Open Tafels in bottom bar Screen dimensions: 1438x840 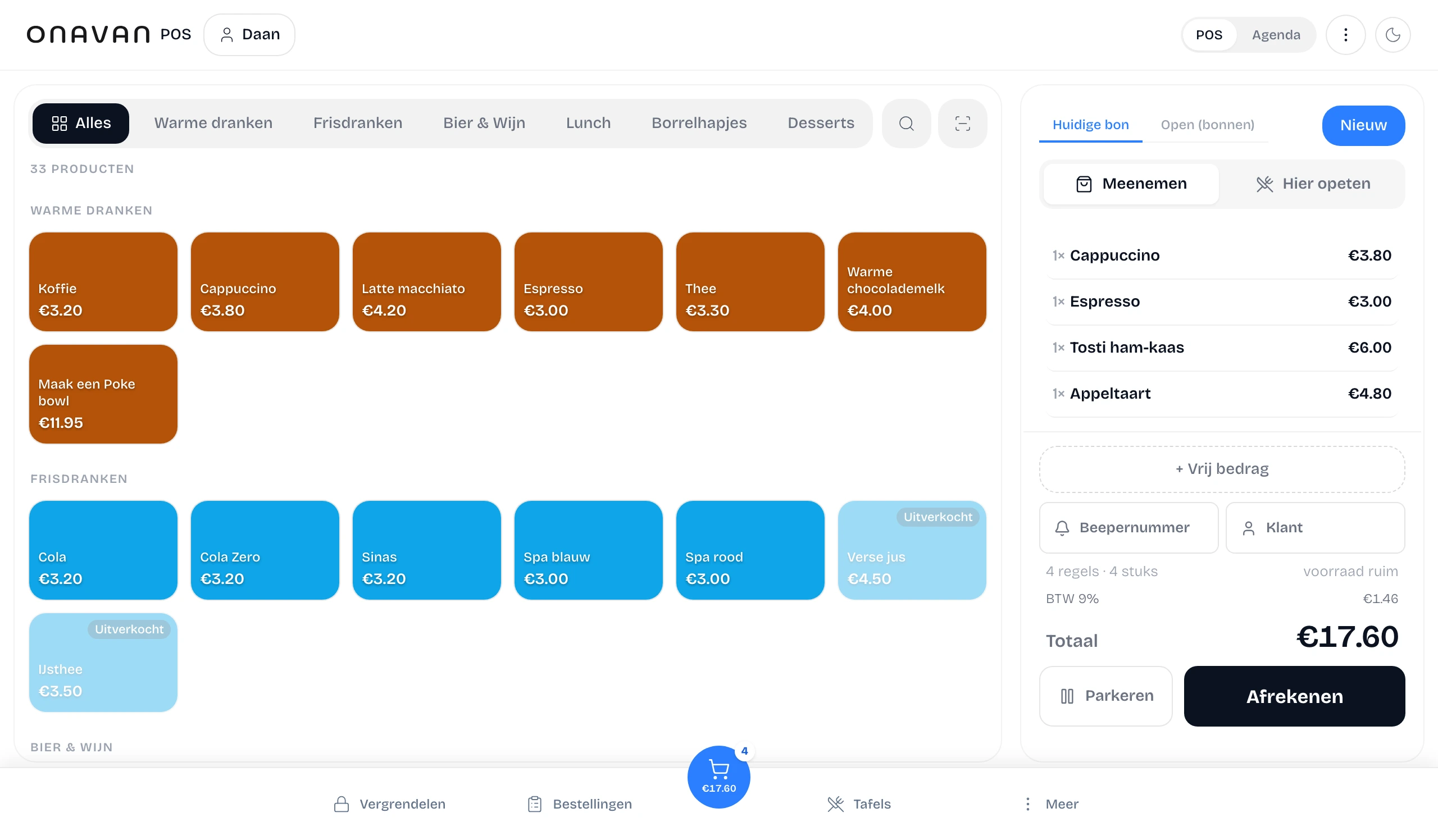tap(859, 804)
